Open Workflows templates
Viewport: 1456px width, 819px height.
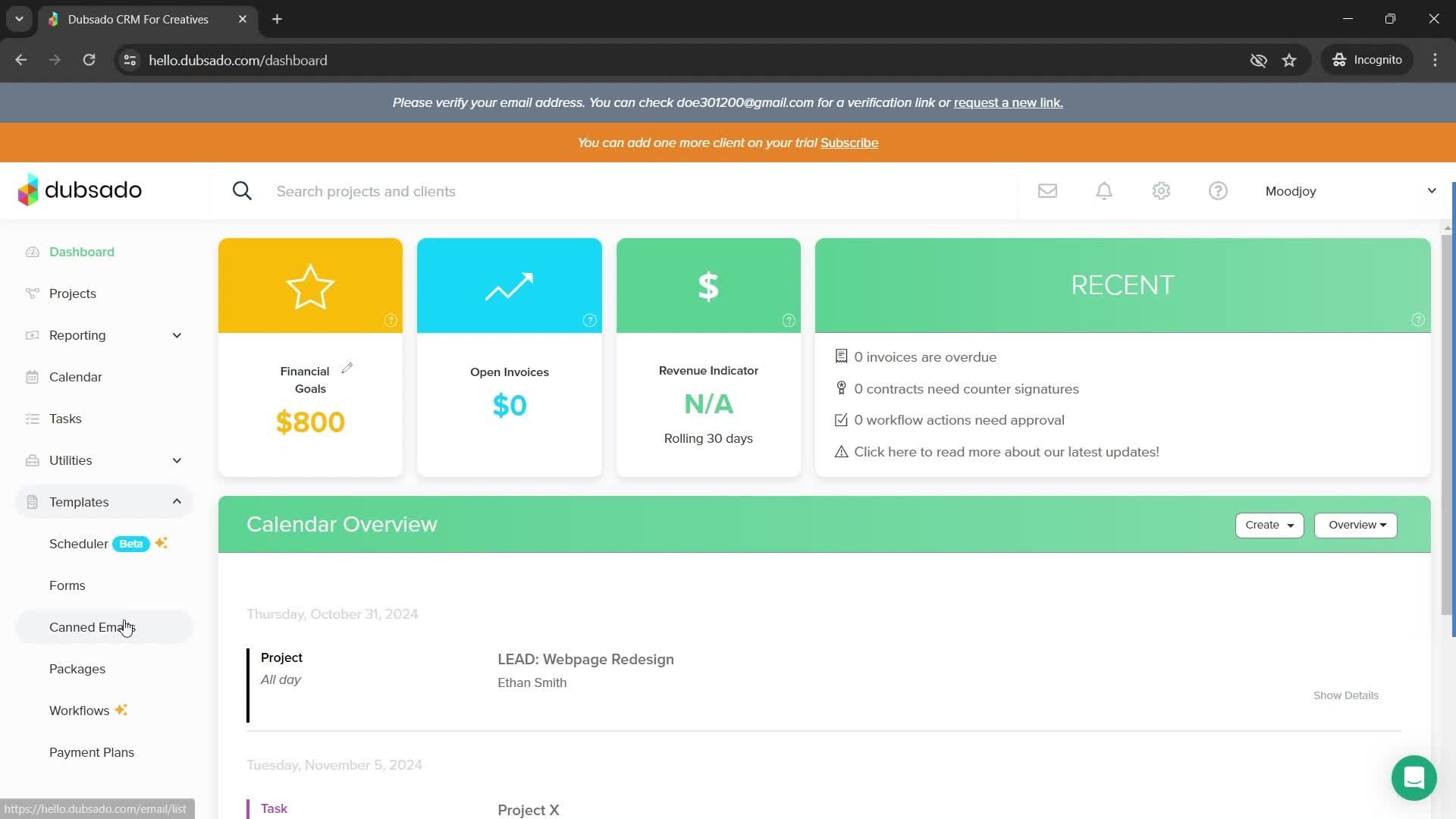tap(80, 711)
